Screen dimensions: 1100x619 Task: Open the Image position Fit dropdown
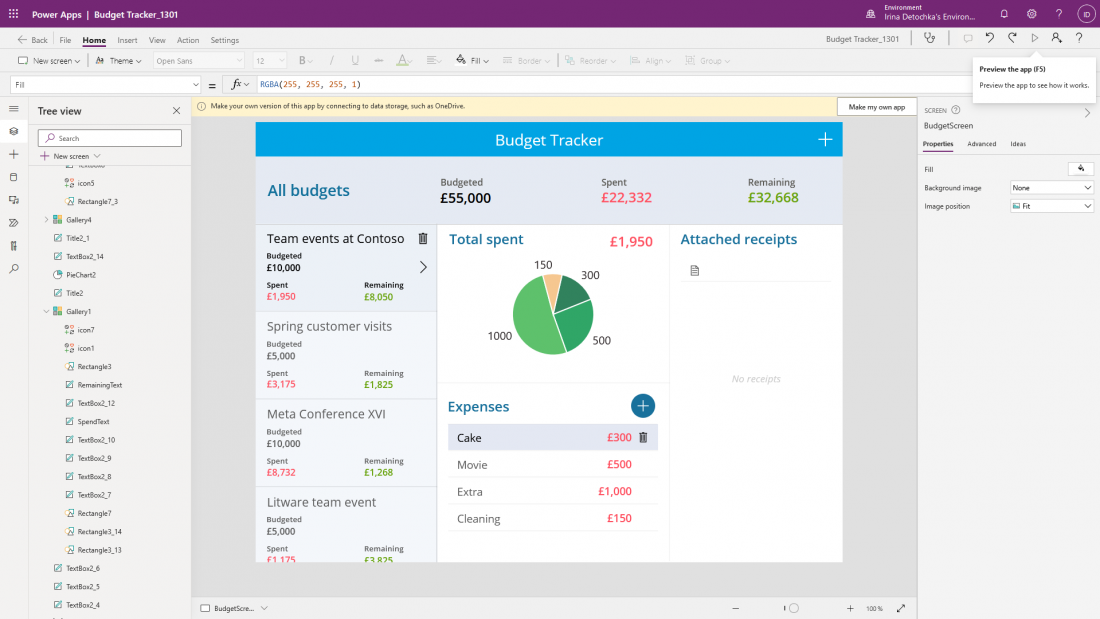point(1052,206)
